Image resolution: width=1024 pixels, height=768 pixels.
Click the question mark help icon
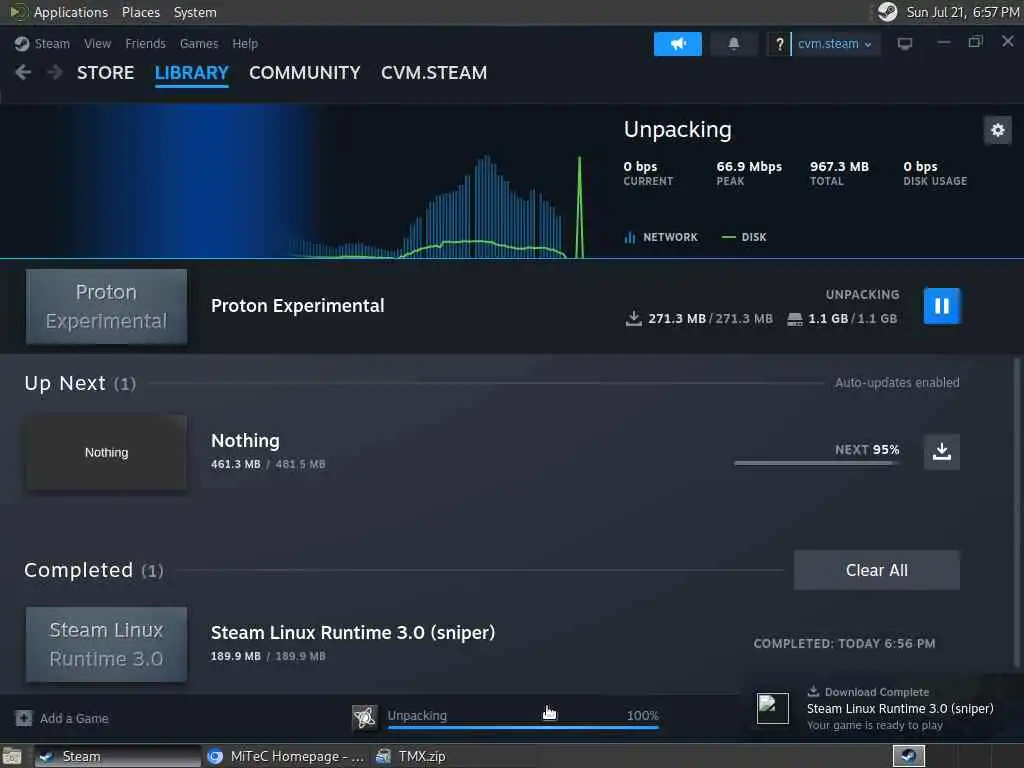[778, 44]
